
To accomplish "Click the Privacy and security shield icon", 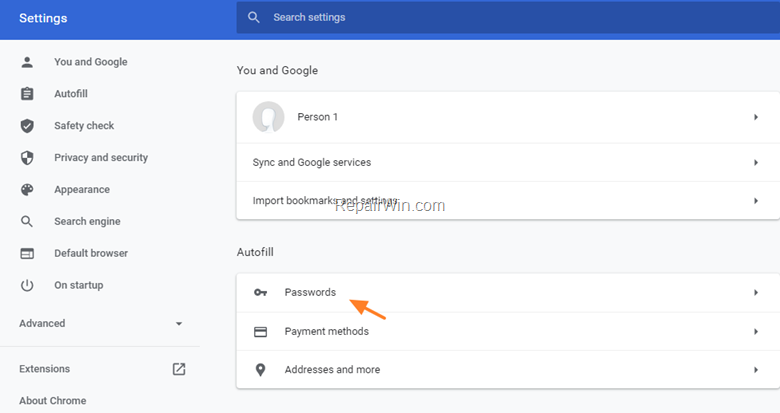I will point(27,158).
